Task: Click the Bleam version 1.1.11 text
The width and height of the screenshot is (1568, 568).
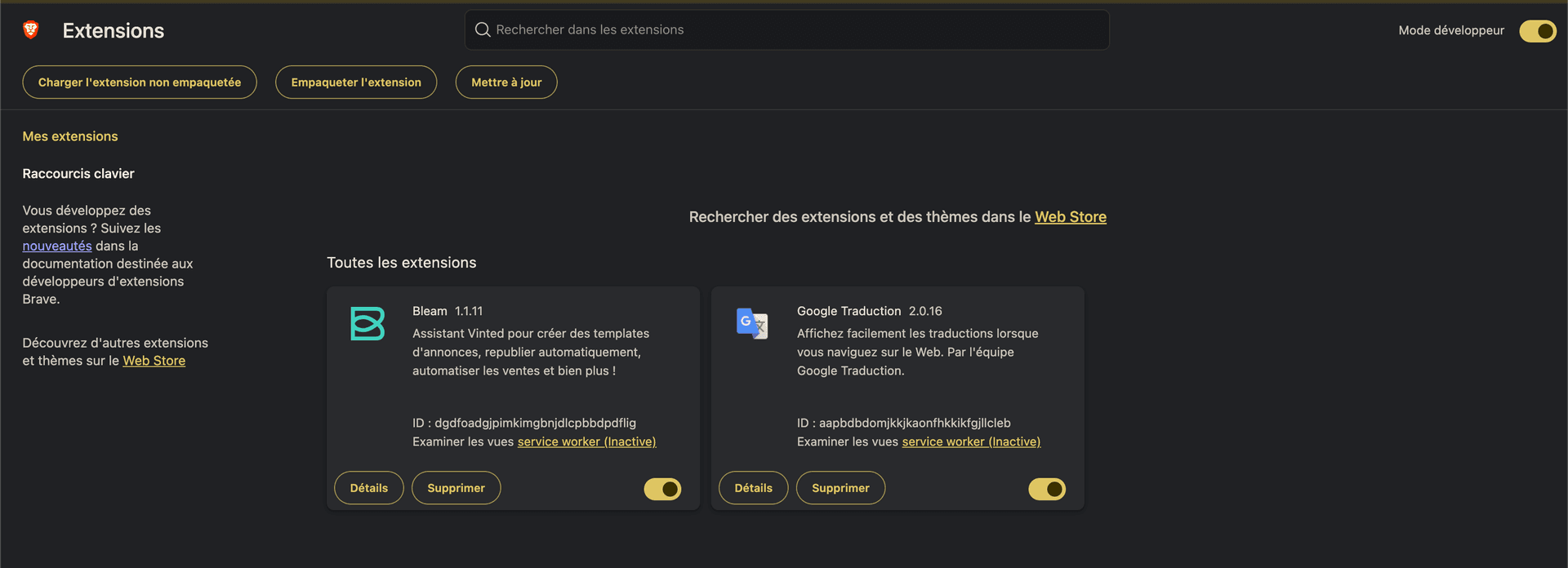Action: pyautogui.click(x=469, y=311)
